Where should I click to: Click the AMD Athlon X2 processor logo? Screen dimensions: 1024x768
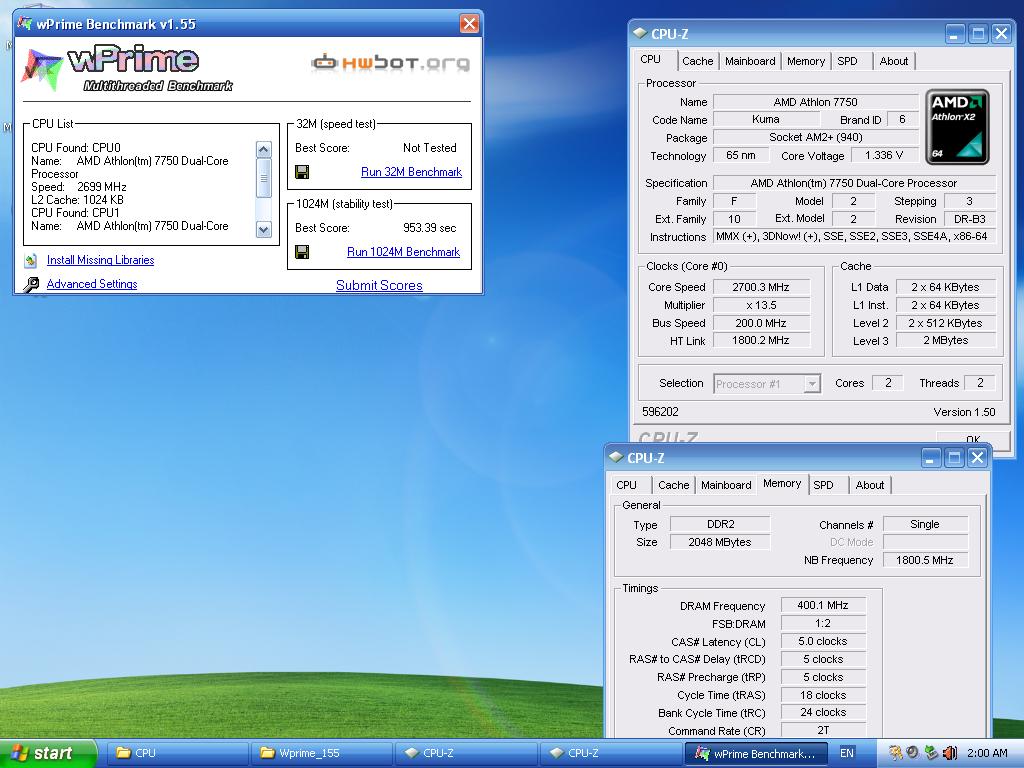click(x=957, y=127)
